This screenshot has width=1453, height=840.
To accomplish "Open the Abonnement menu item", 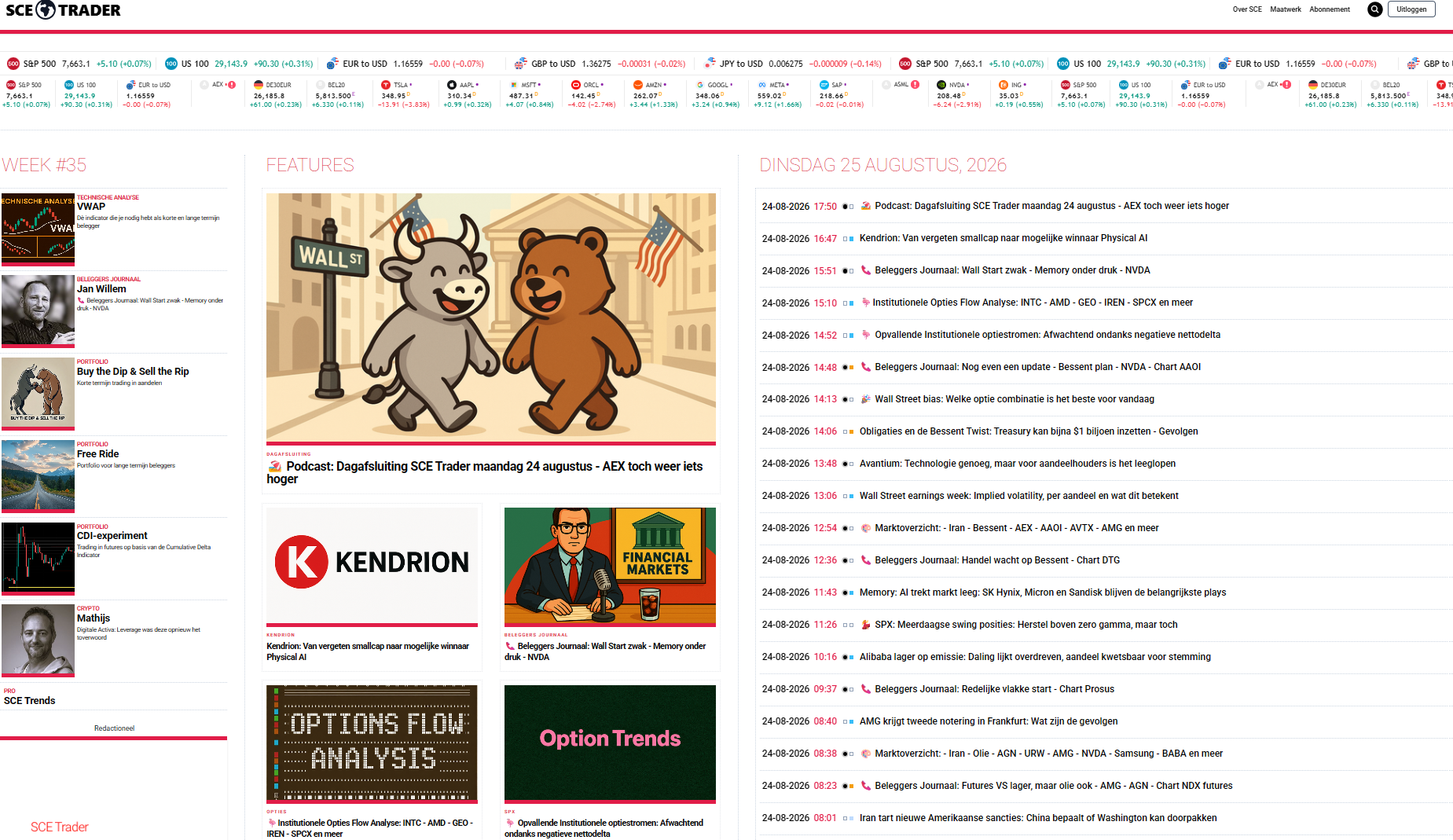I will tap(1330, 9).
